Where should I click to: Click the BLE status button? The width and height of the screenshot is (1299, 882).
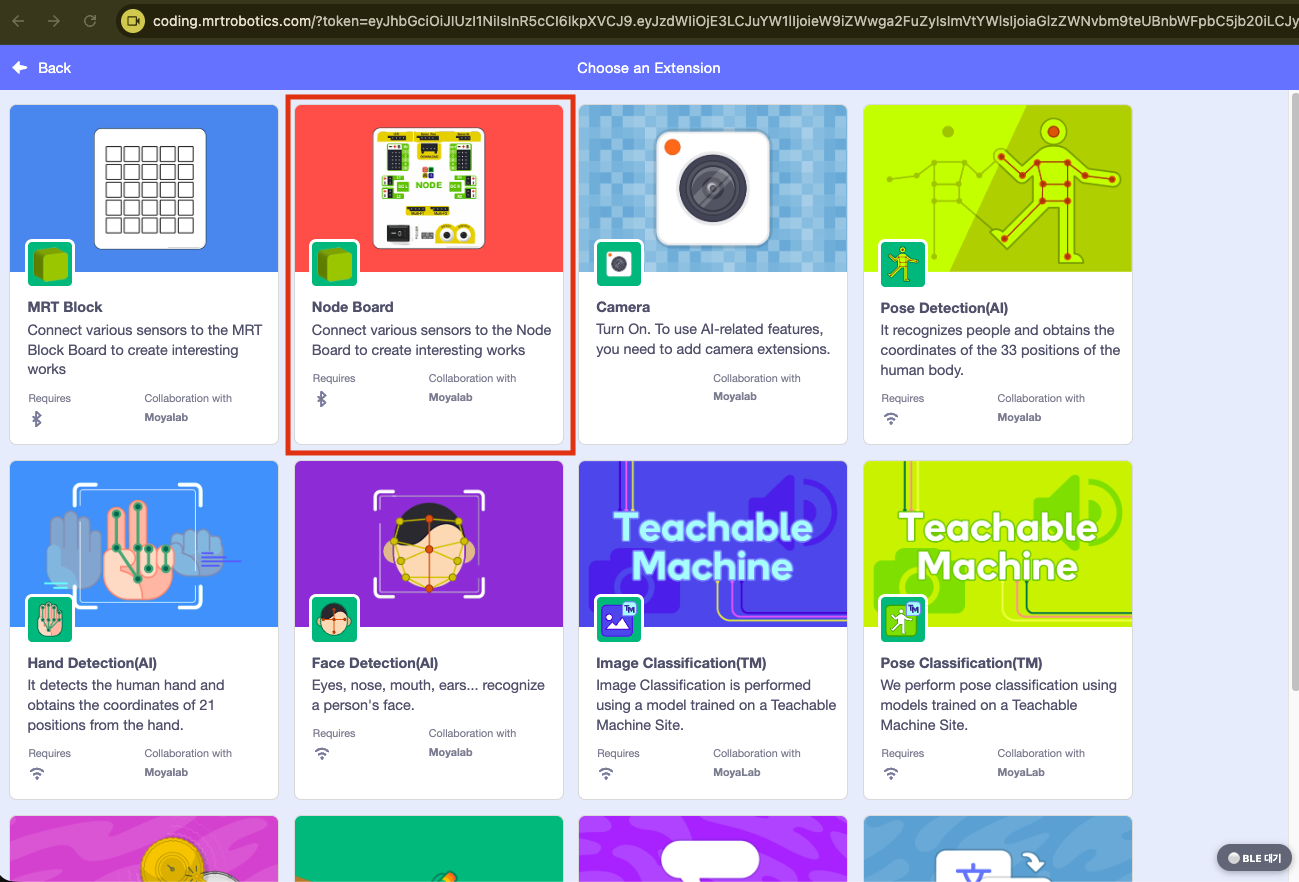[1255, 858]
